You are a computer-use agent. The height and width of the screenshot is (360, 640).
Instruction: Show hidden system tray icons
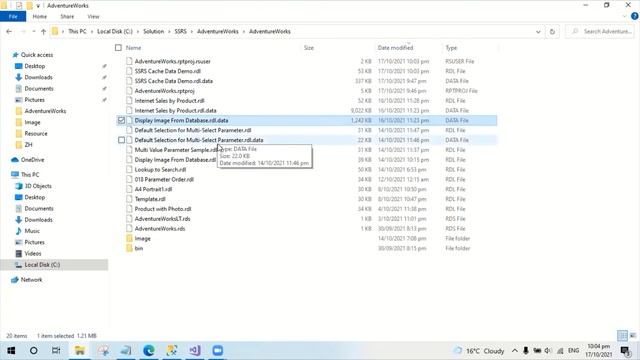[514, 351]
